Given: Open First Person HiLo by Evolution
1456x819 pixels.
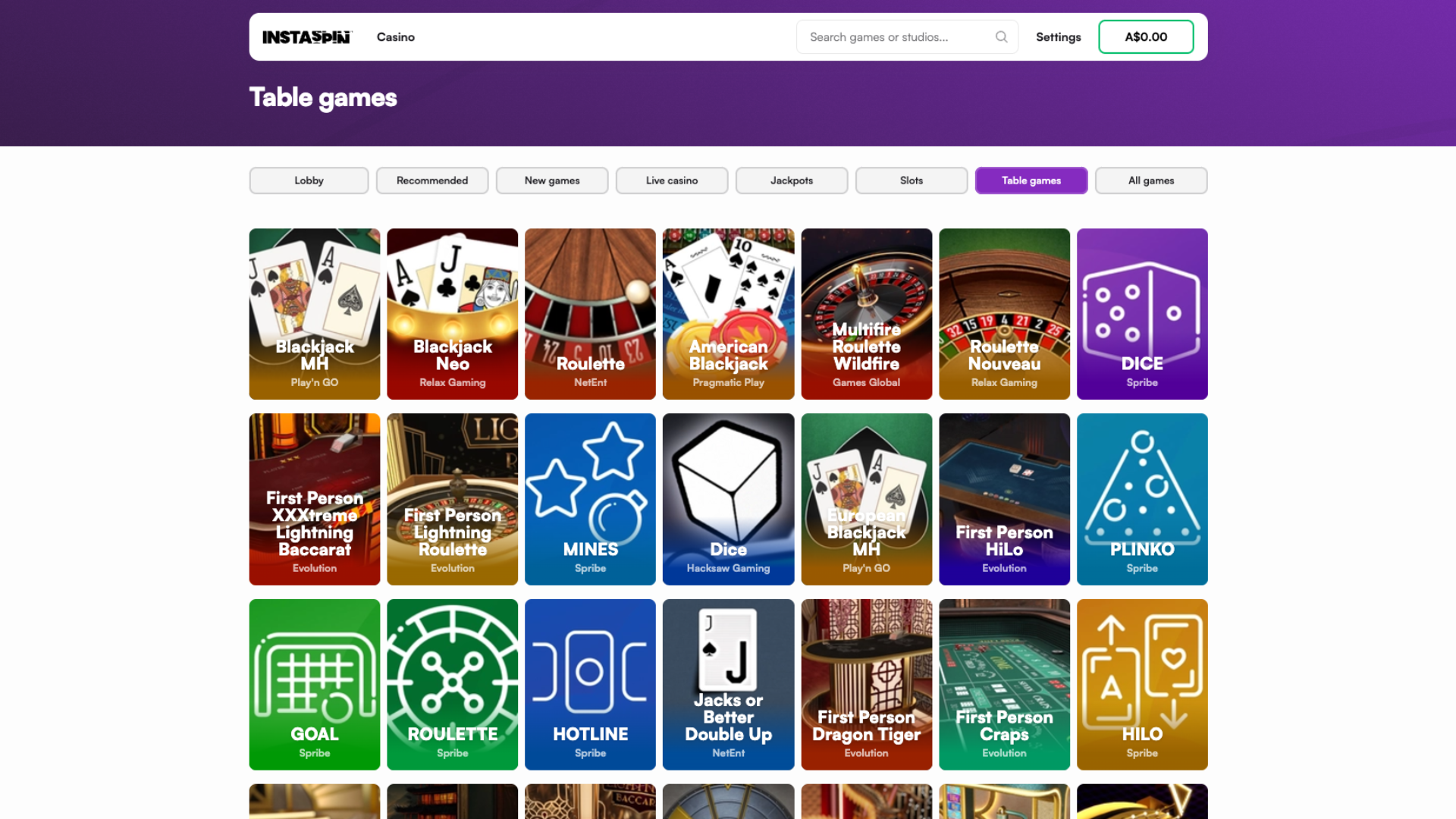Looking at the screenshot, I should click(x=1004, y=499).
